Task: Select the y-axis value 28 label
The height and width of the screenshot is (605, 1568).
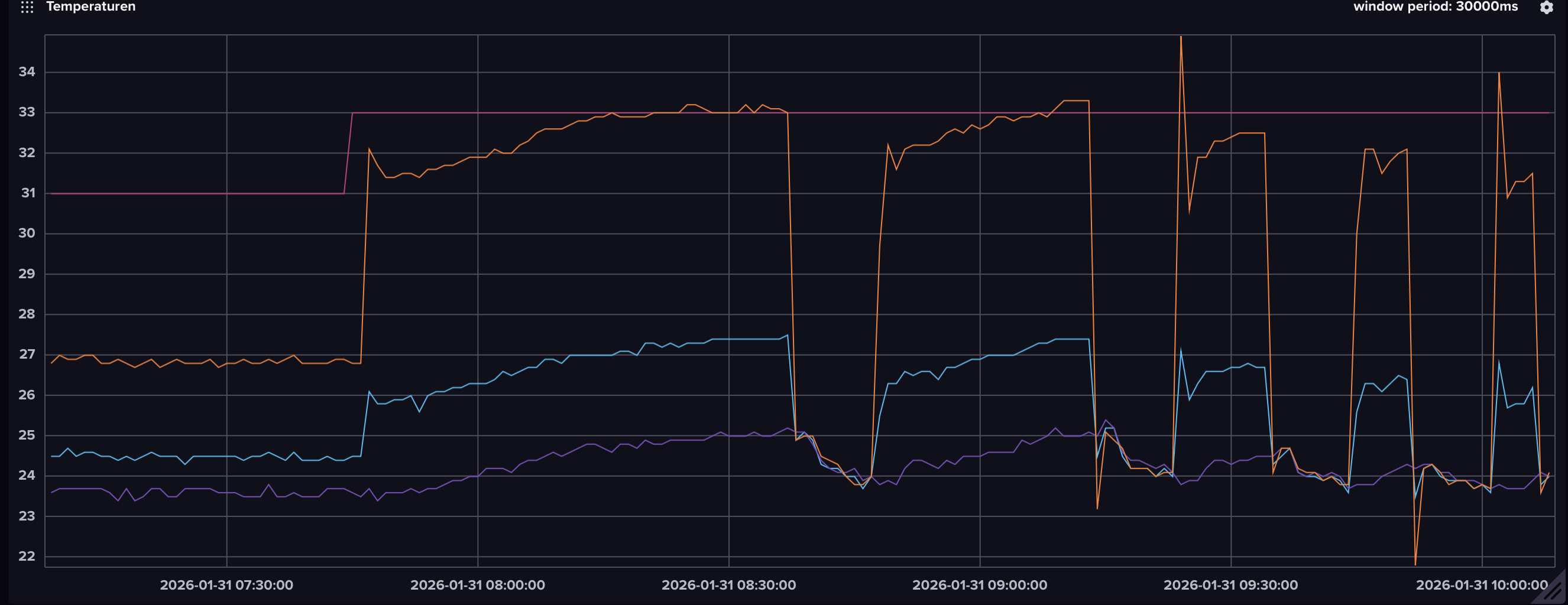Action: [27, 314]
